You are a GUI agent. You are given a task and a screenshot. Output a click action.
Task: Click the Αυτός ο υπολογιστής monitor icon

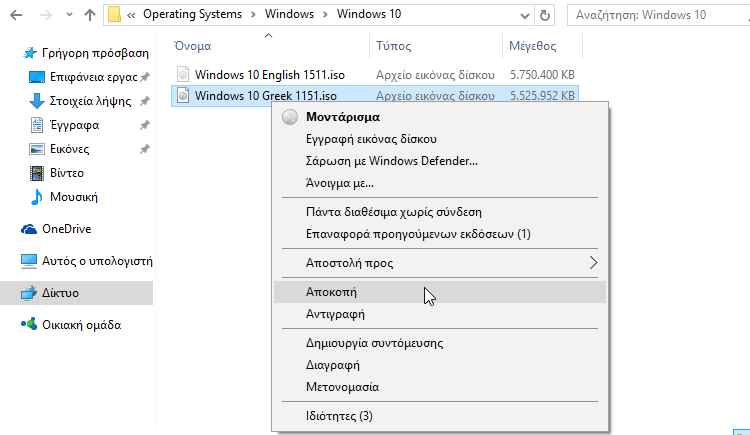[29, 261]
